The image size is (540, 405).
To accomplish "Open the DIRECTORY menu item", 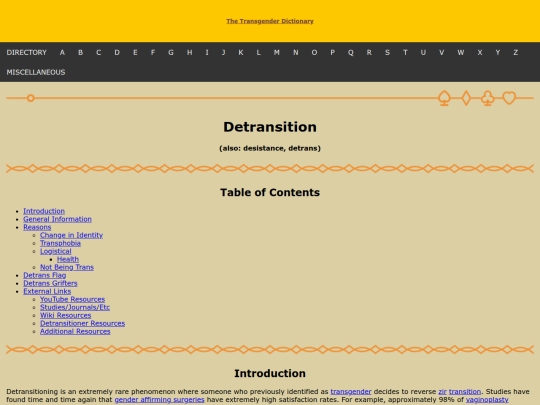I will click(27, 52).
